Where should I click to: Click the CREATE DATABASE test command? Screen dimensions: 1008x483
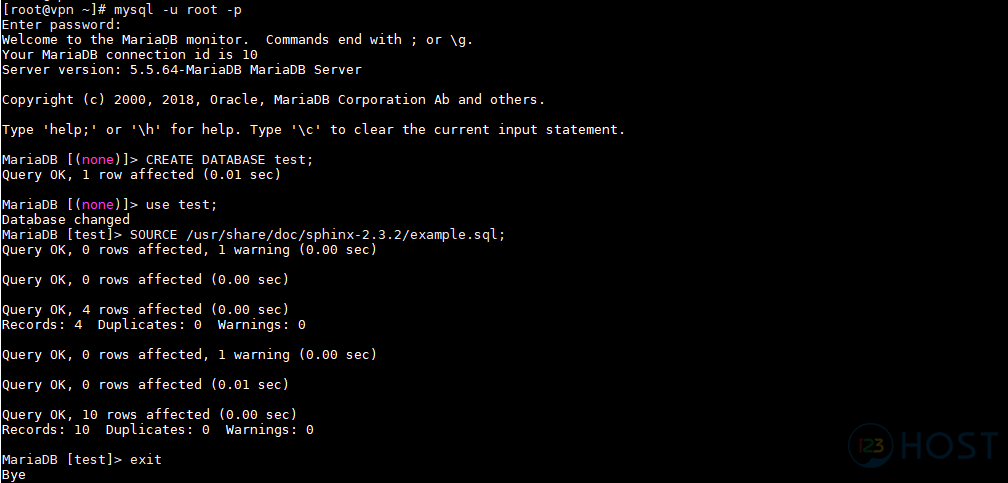coord(230,159)
